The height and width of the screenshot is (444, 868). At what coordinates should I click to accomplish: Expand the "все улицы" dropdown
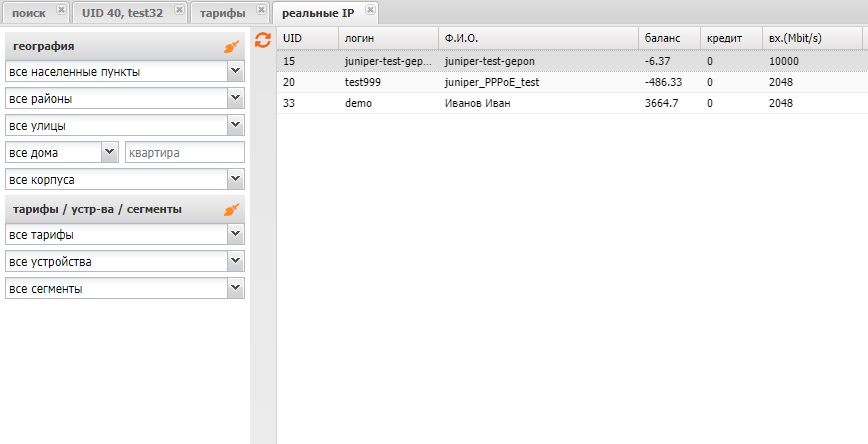point(235,126)
